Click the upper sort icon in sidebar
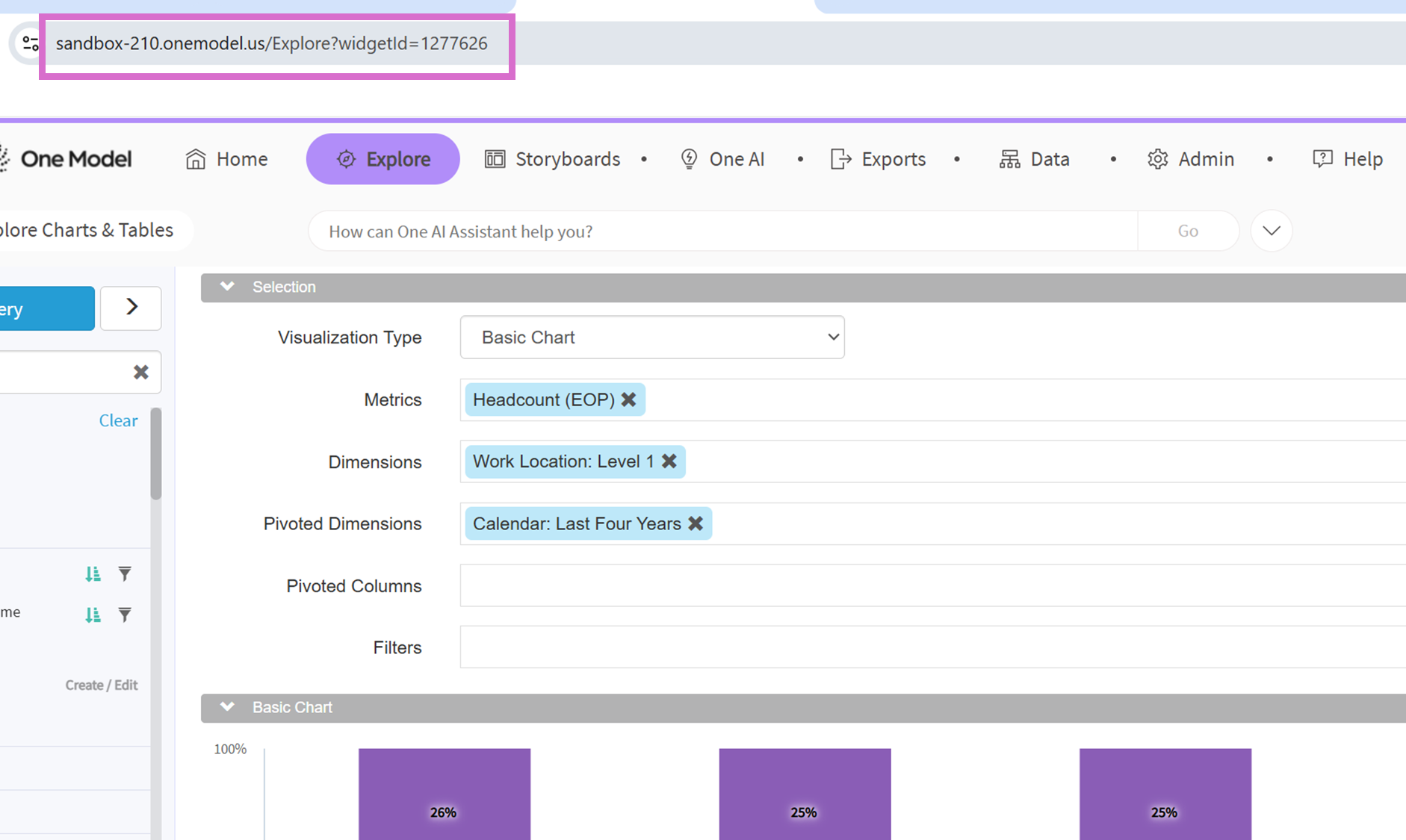The width and height of the screenshot is (1406, 840). click(x=93, y=573)
